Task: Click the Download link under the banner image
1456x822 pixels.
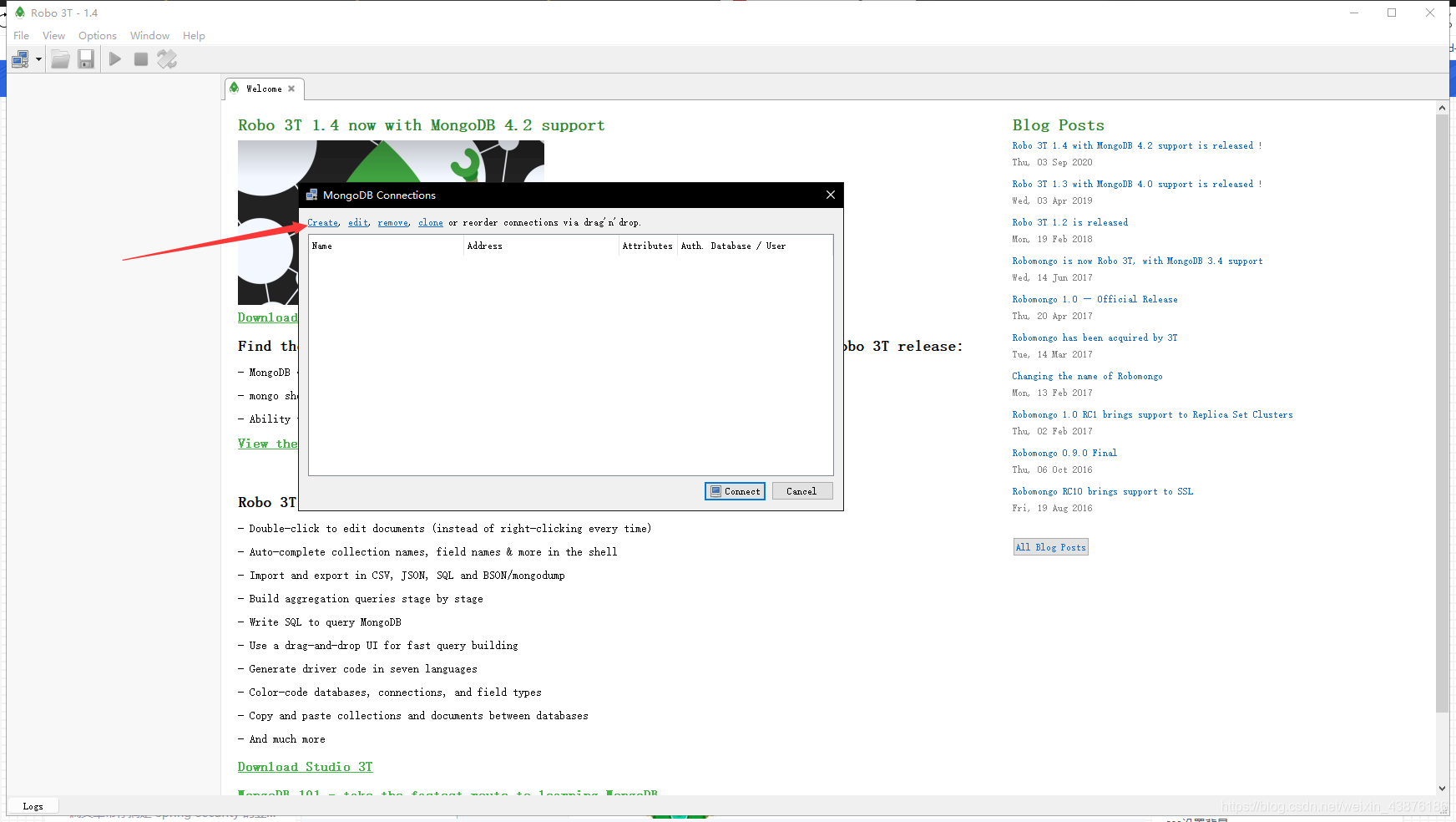Action: 268,317
